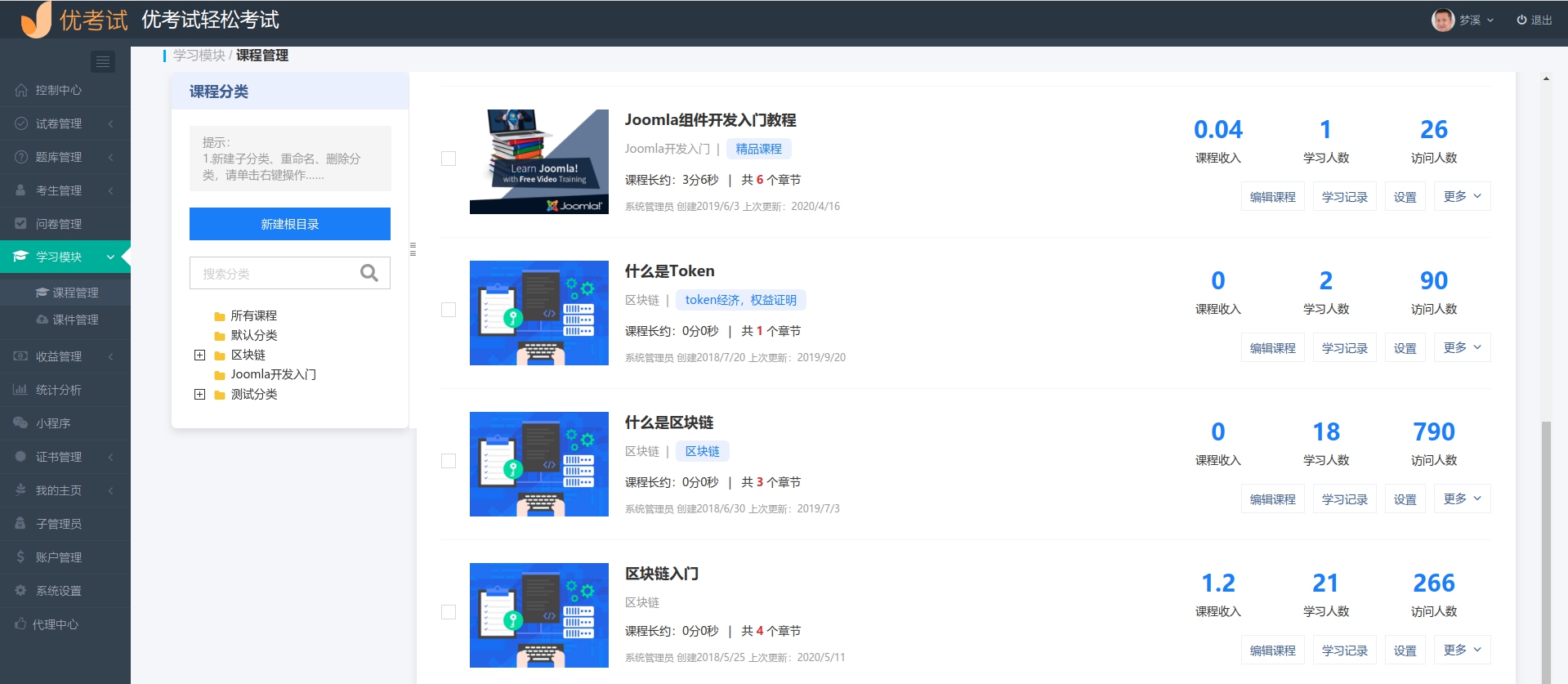The image size is (1568, 684).
Task: Click 设置 for 什么是区块链
Action: tap(1405, 499)
